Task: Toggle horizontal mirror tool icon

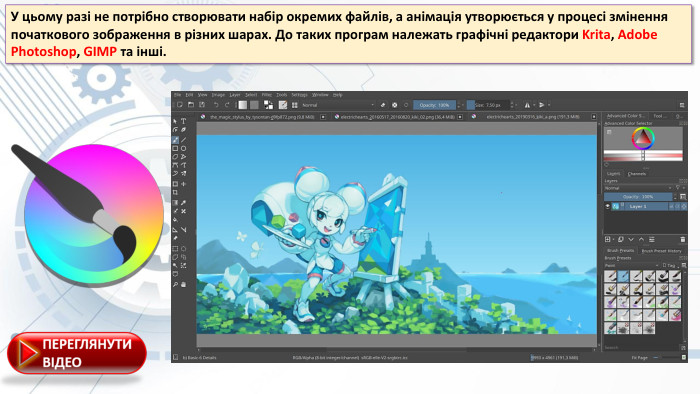Action: pos(527,105)
